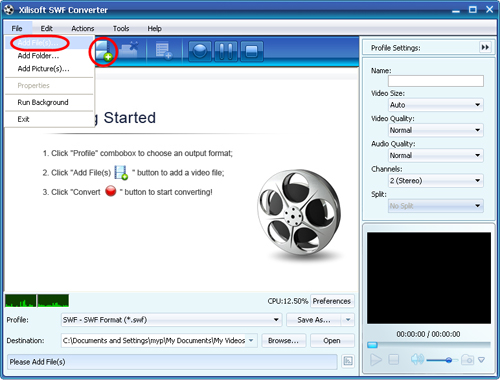The height and width of the screenshot is (380, 500).
Task: Click the film reel graphic
Action: (299, 214)
